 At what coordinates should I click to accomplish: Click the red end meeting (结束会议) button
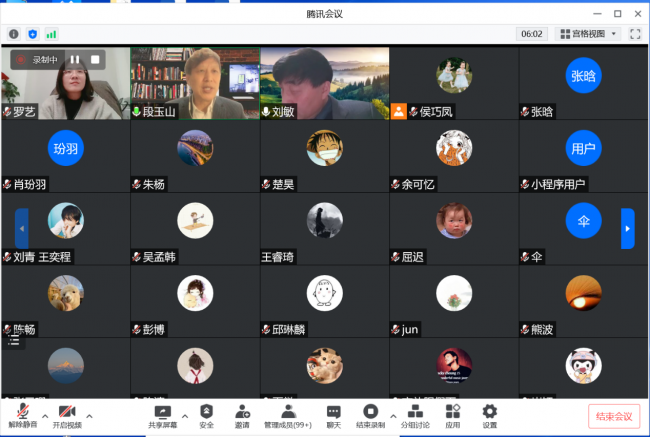tap(613, 416)
